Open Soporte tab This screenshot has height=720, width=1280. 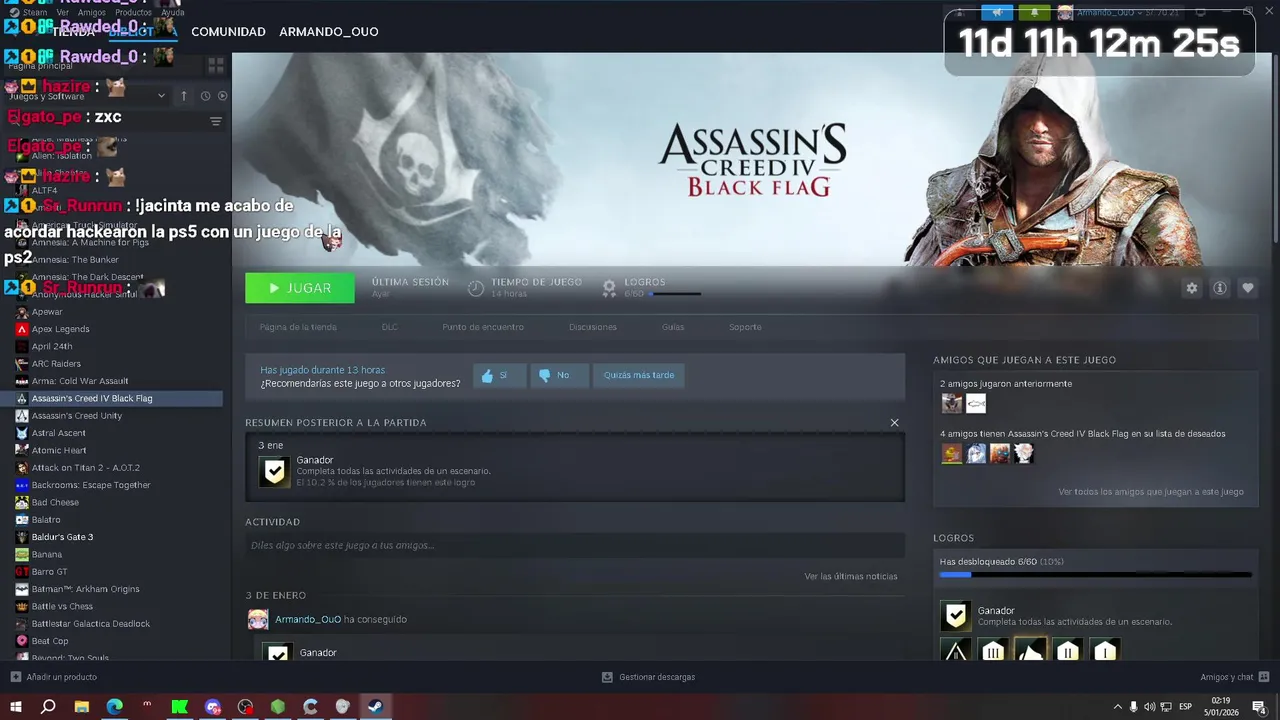[x=745, y=327]
